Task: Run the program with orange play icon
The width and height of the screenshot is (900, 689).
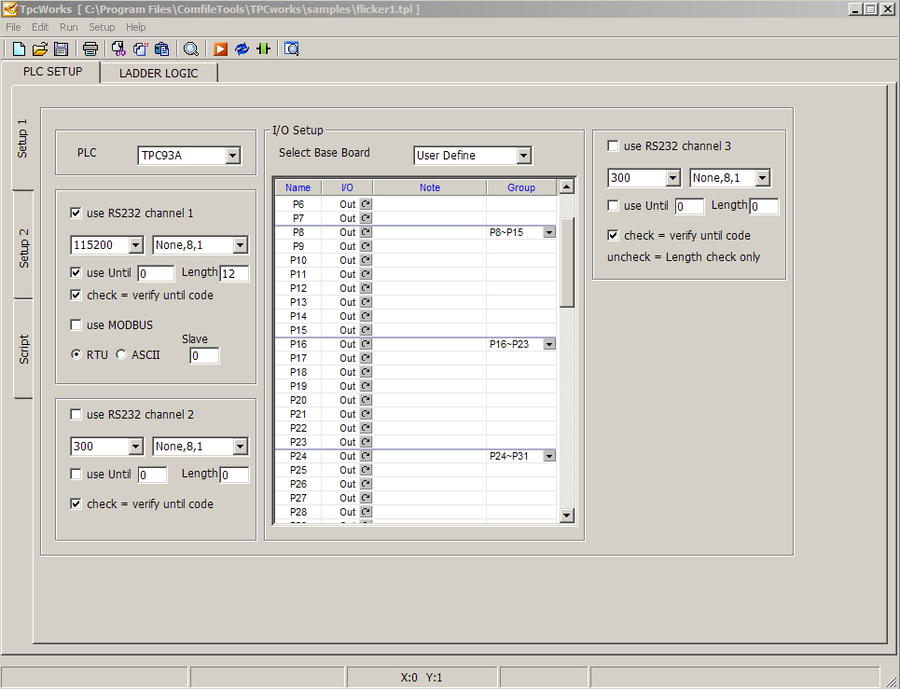Action: click(x=220, y=49)
